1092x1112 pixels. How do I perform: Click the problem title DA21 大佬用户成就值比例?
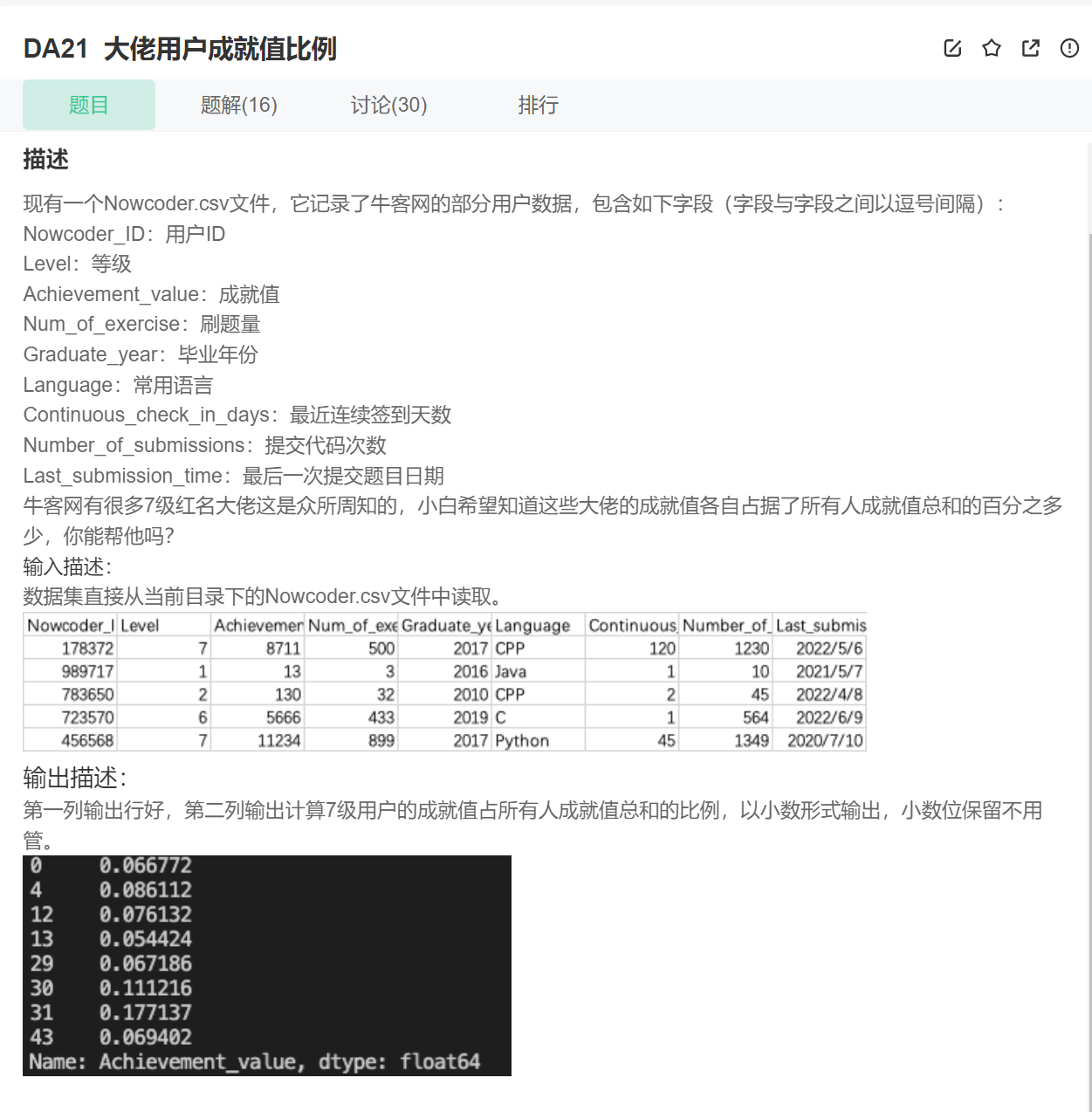(x=180, y=49)
